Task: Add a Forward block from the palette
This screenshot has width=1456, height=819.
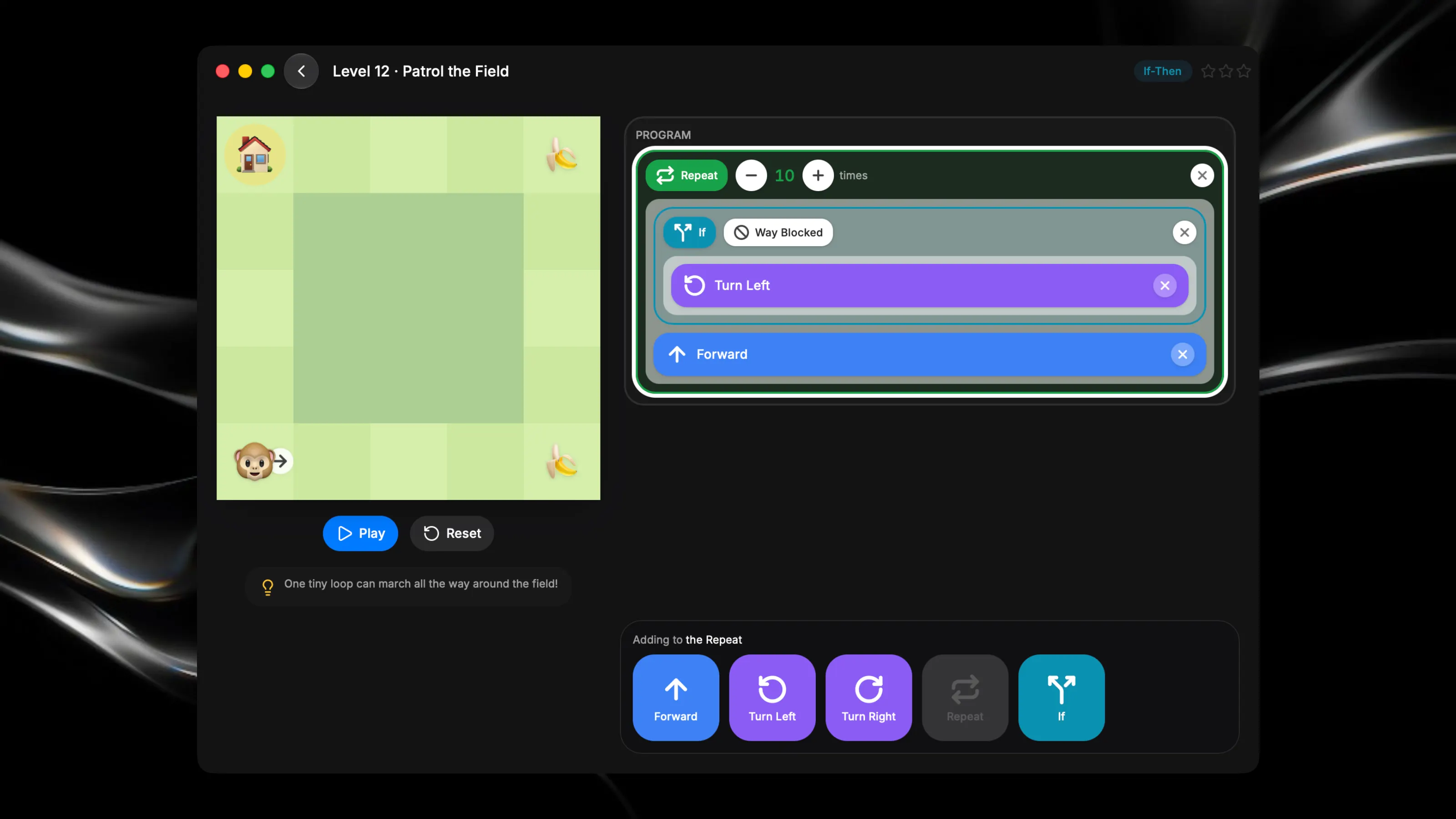Action: click(x=676, y=698)
